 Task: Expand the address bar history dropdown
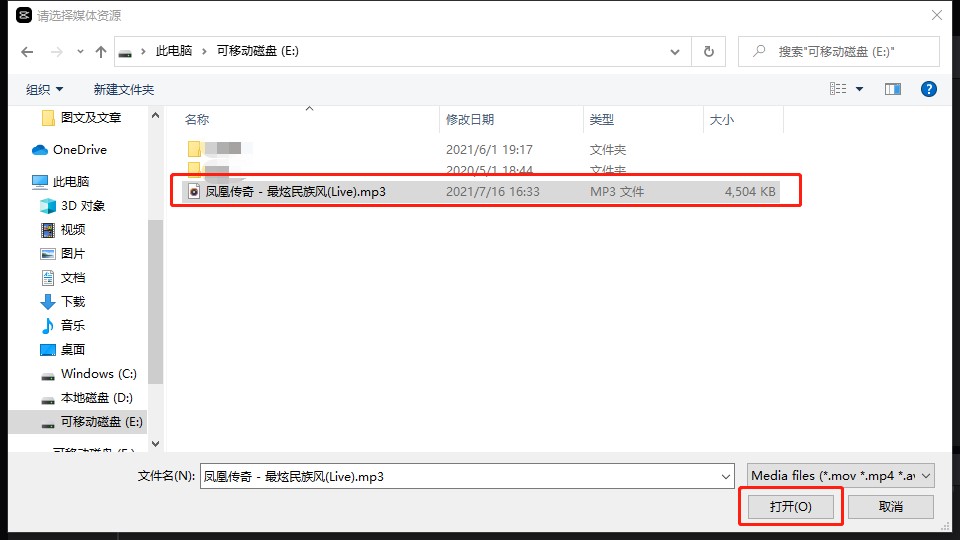[x=675, y=52]
